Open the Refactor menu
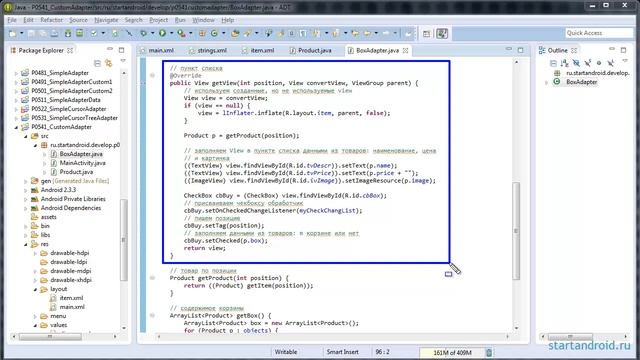Screen dimensions: 640x360 51,20
